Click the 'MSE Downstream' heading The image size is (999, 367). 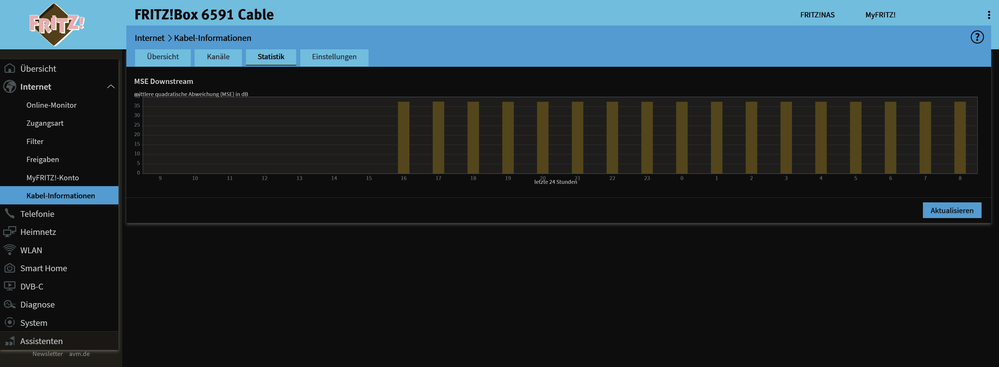tap(164, 82)
